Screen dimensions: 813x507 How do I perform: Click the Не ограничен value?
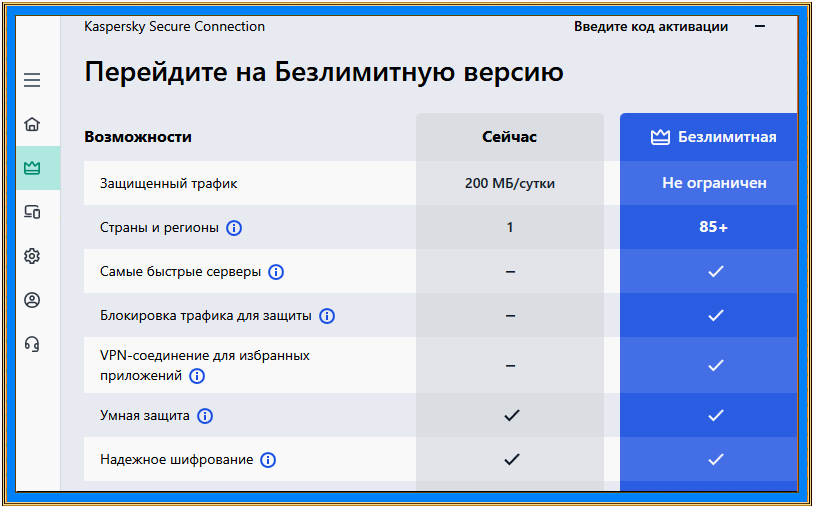pos(714,183)
